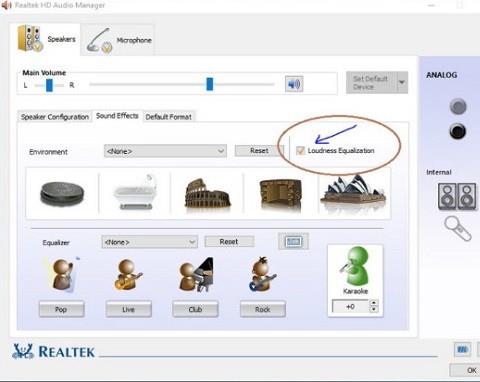
Task: Click the Pop equalizer button
Action: pos(61,309)
